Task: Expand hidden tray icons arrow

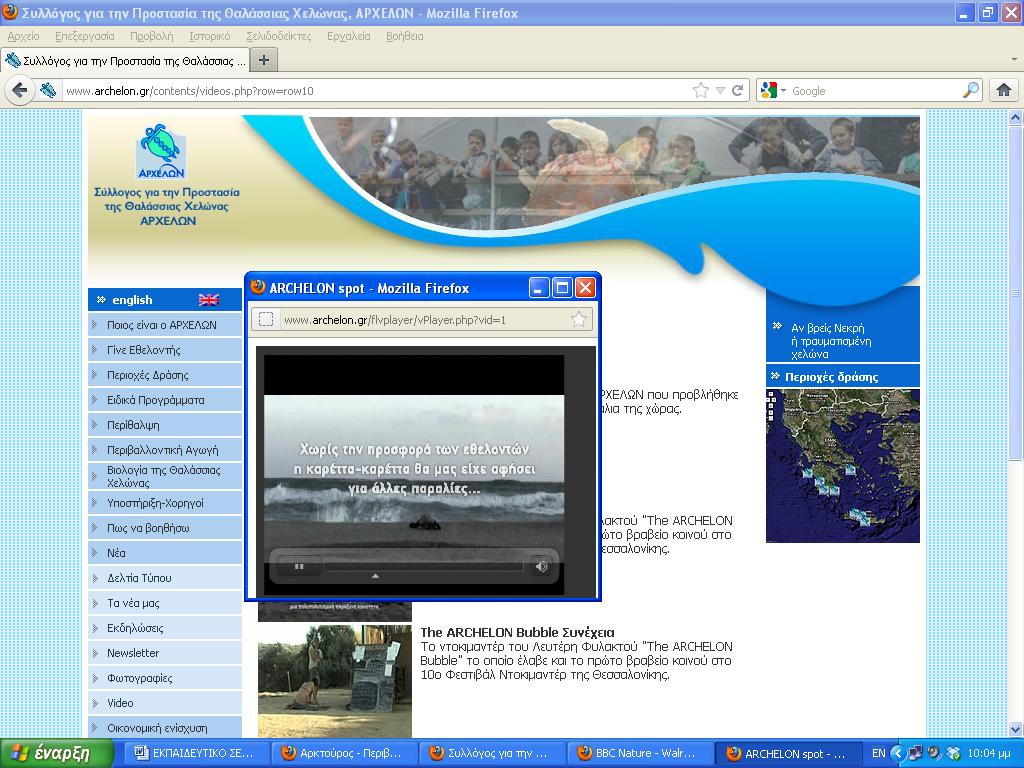Action: click(898, 753)
